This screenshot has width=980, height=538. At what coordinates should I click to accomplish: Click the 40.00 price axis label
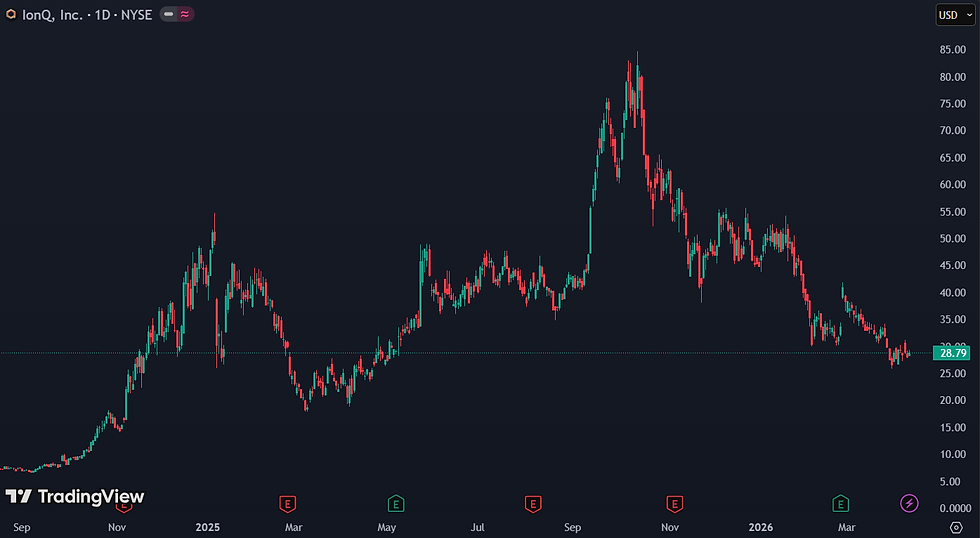pyautogui.click(x=952, y=292)
